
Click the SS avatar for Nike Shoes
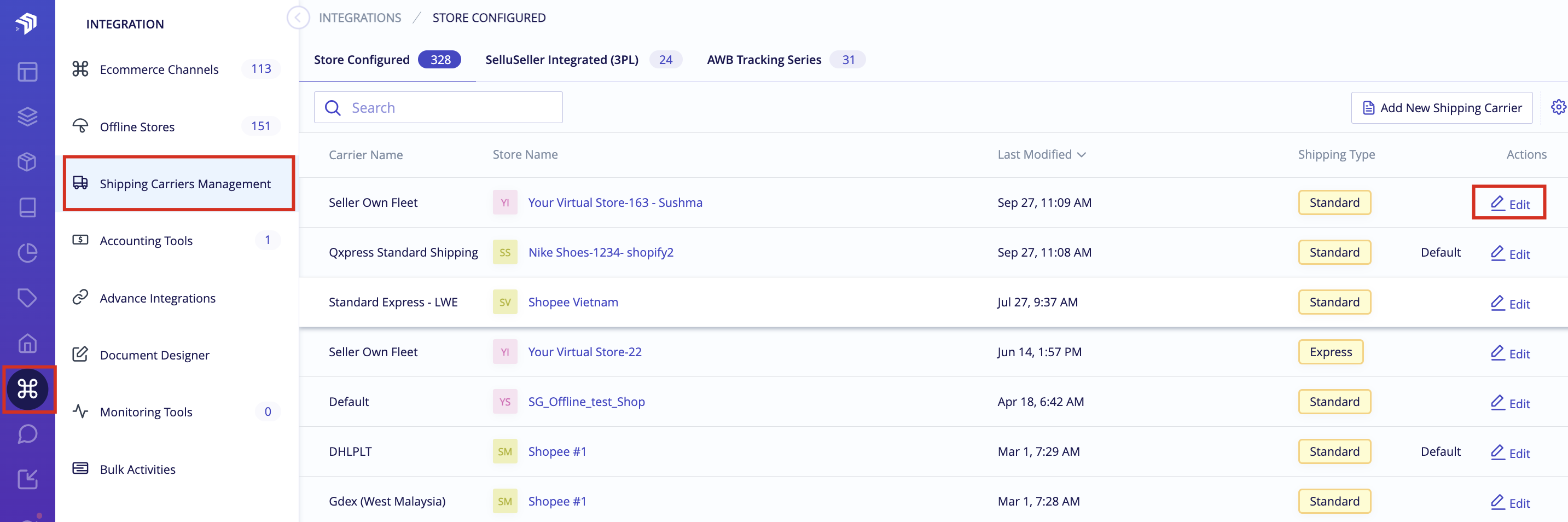[504, 252]
